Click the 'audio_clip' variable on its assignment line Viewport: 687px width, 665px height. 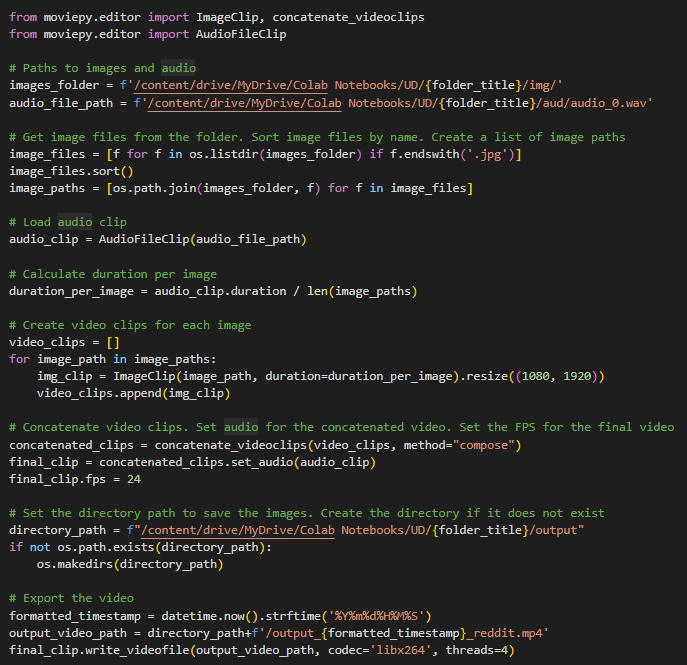tap(44, 240)
